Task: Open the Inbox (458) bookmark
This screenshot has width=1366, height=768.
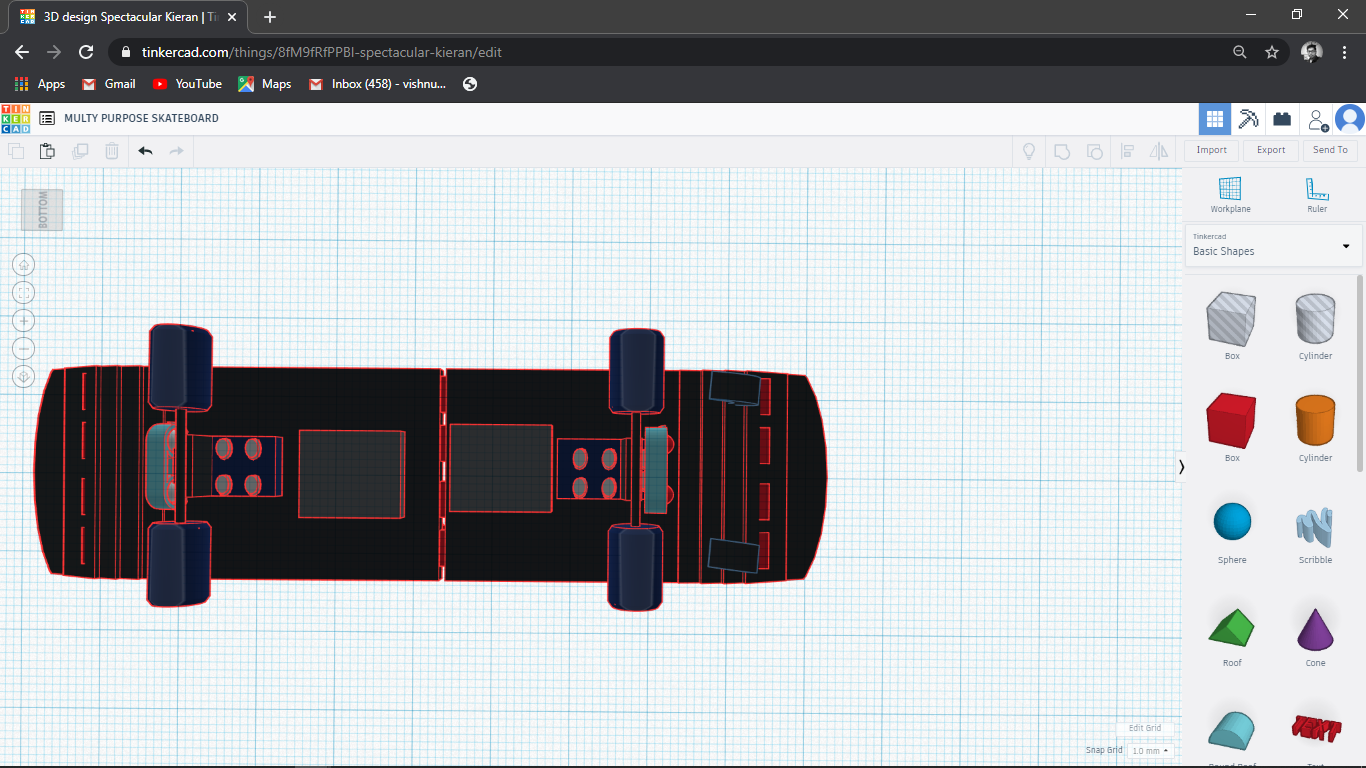Action: [x=378, y=84]
